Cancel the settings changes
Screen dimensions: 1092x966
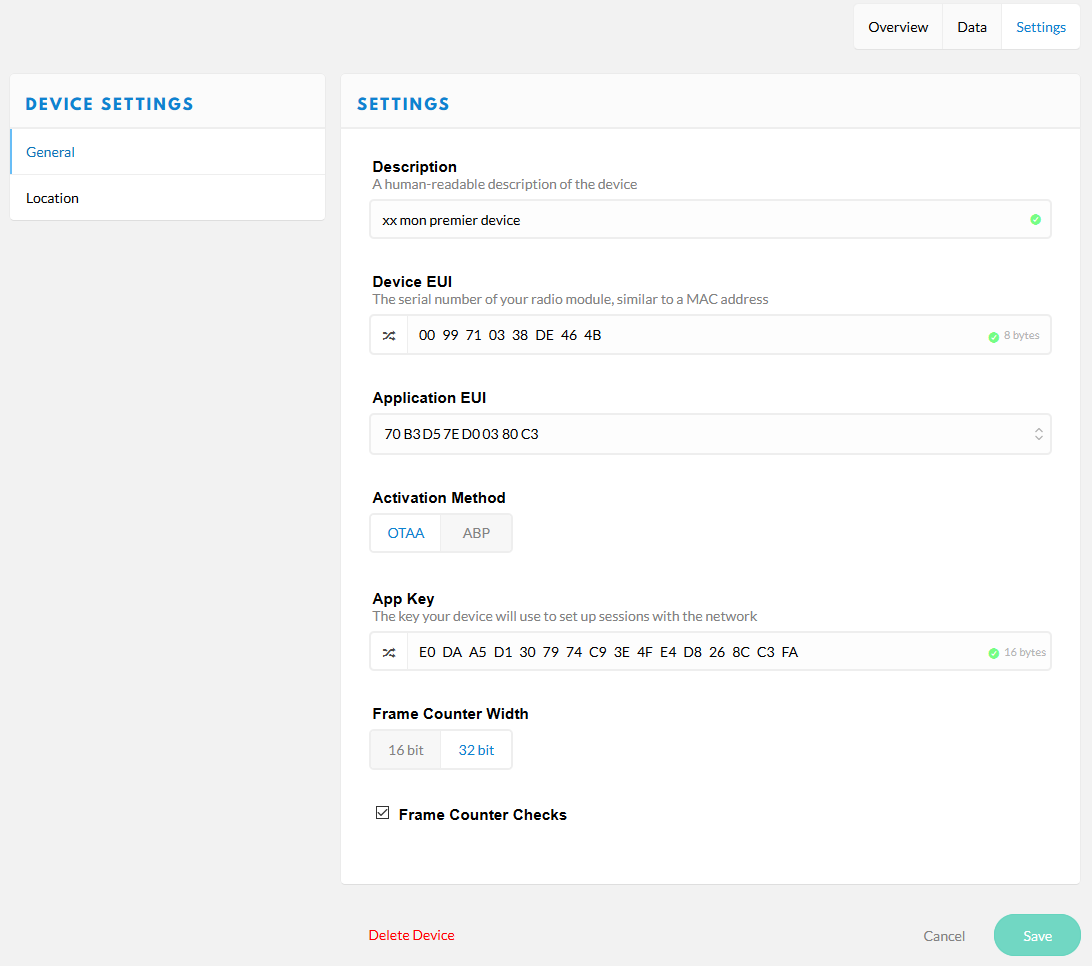click(x=944, y=936)
